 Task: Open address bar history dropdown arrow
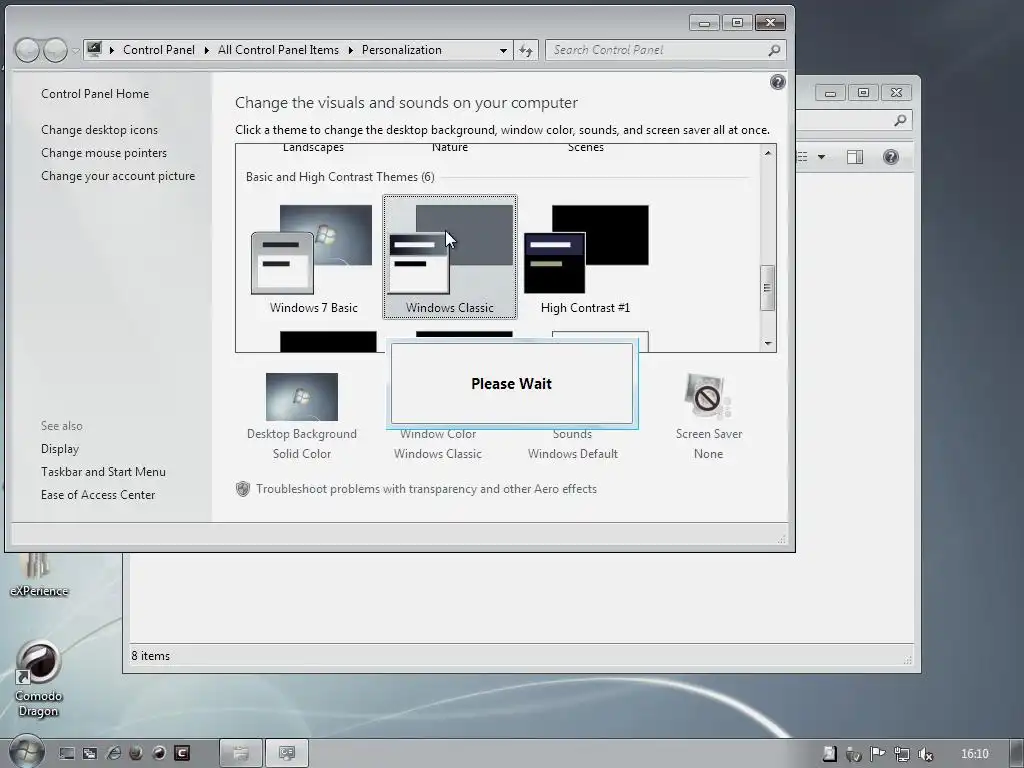click(x=503, y=50)
